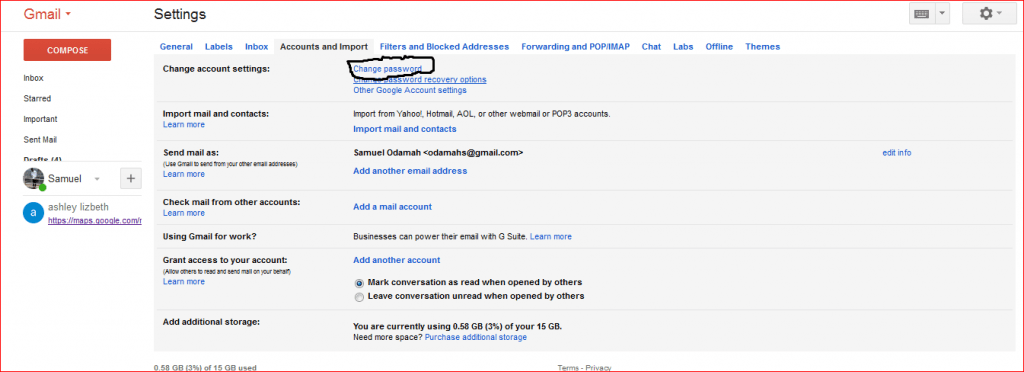Click the 'currently using 0.58 GB' storage text
Viewport: 1024px width, 372px height.
(x=457, y=326)
